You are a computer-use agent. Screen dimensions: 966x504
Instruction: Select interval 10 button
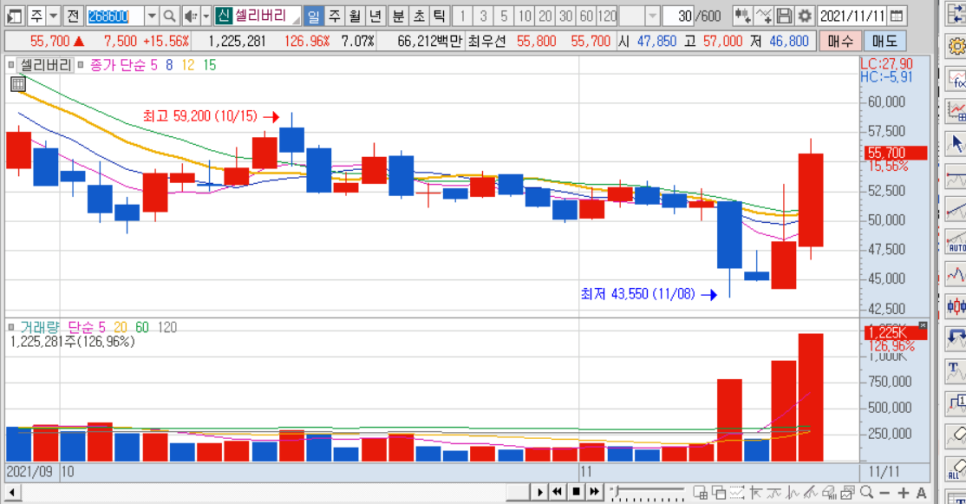pyautogui.click(x=525, y=16)
